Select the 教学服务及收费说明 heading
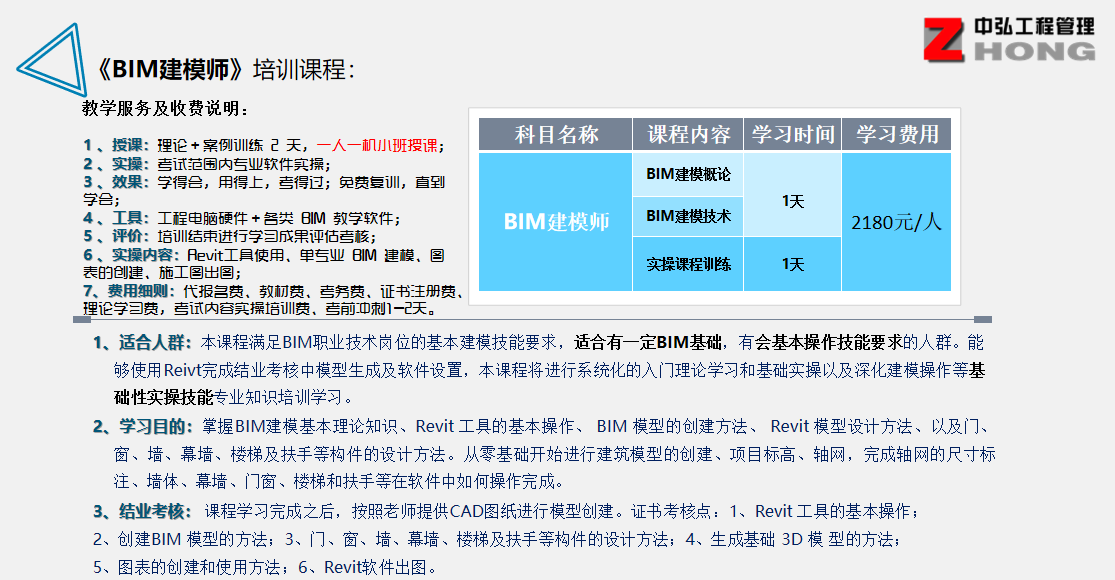1115x580 pixels. point(166,108)
